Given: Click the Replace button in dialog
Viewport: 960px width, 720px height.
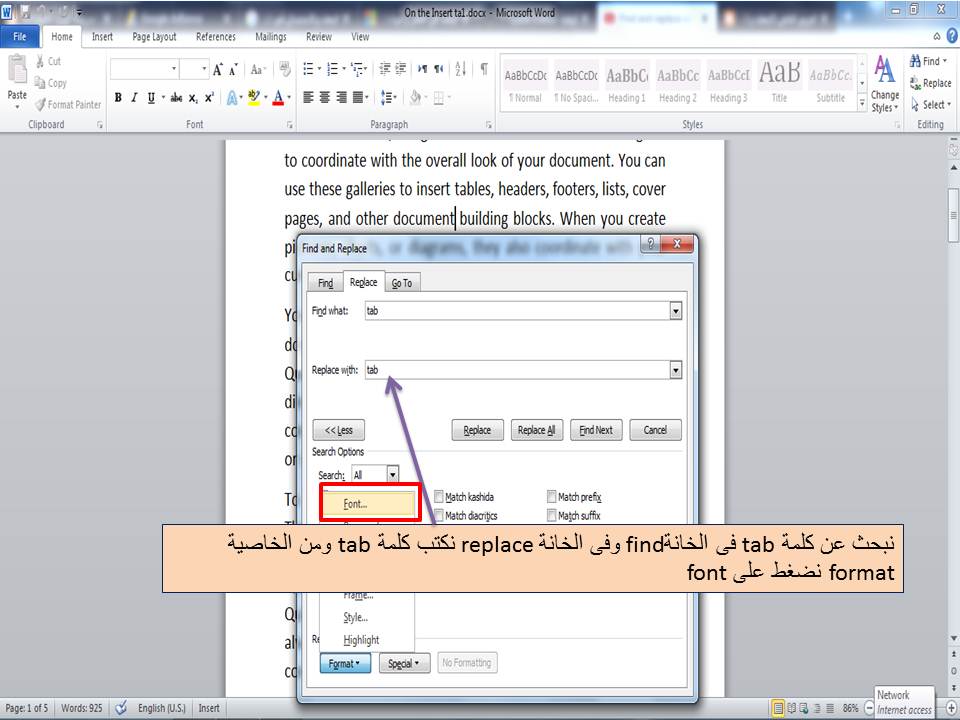Looking at the screenshot, I should click(477, 430).
